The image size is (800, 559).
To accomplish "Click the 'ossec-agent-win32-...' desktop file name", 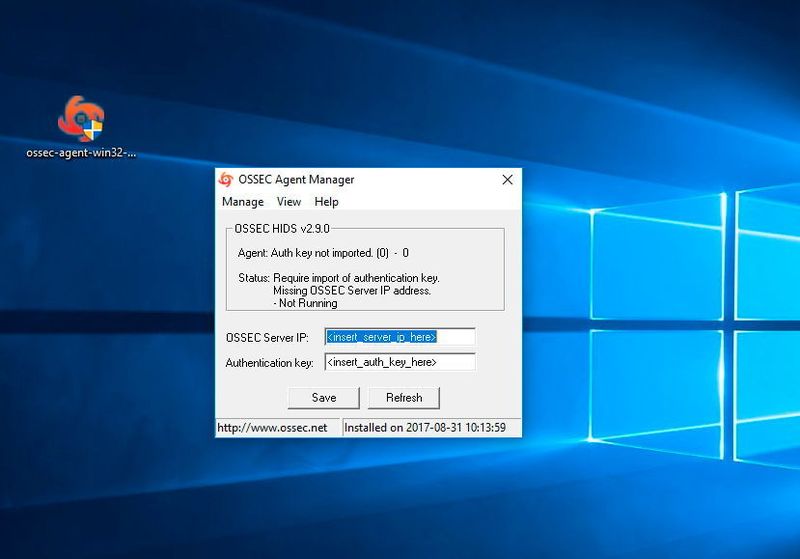I will coord(81,153).
